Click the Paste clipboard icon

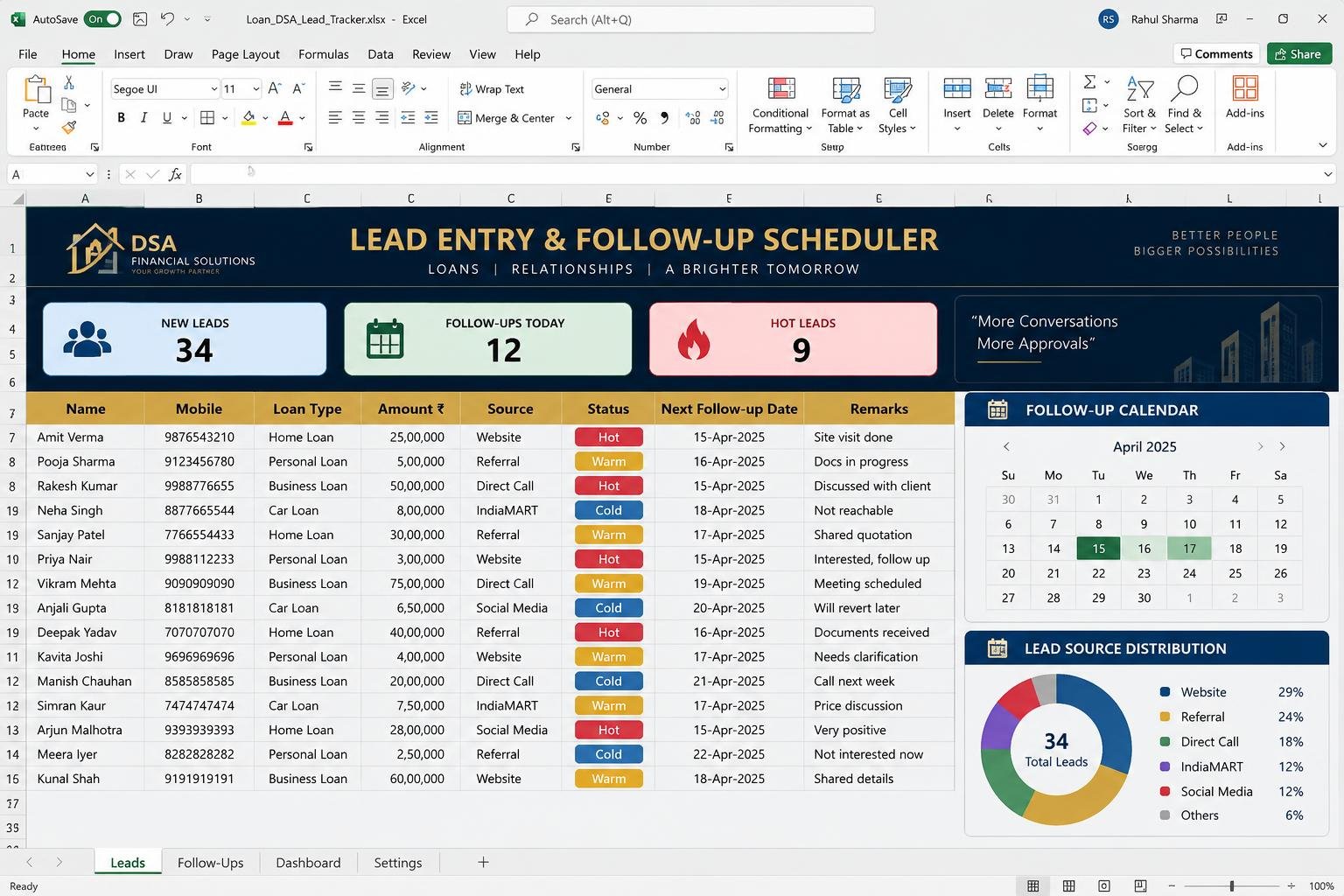[x=36, y=89]
